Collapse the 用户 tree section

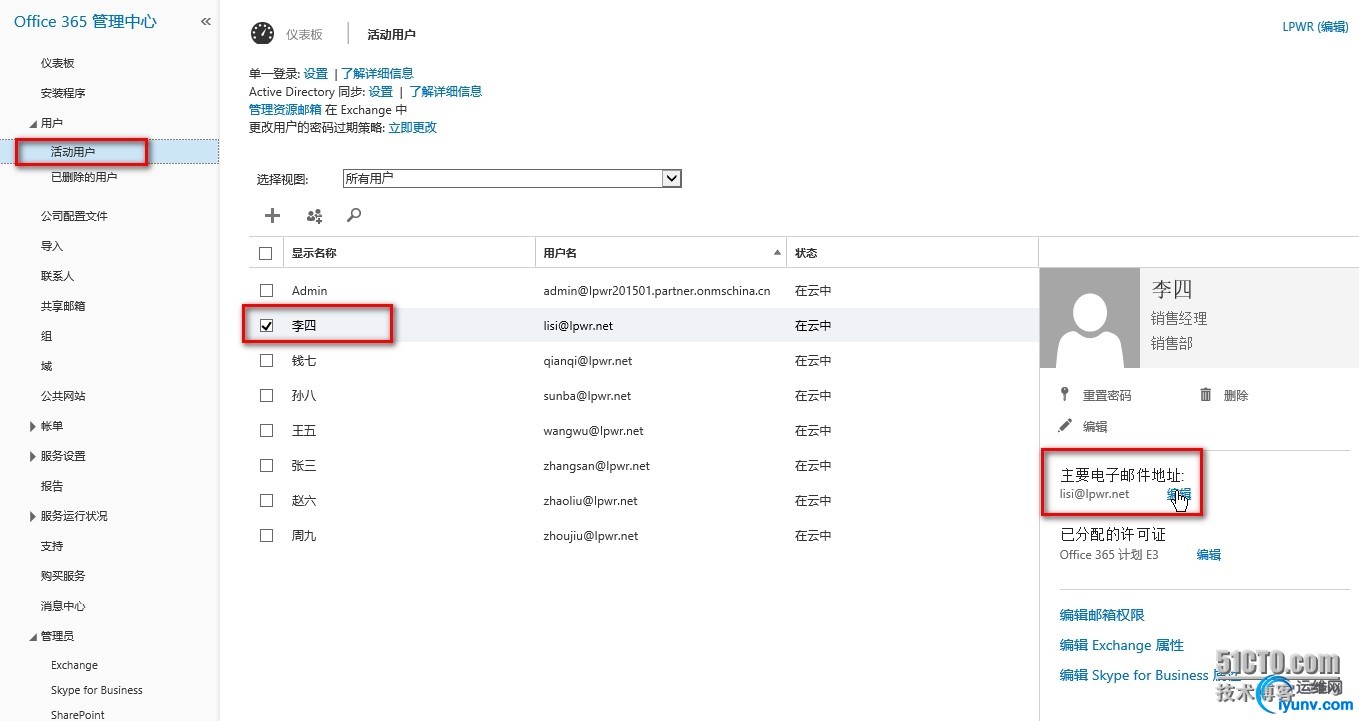tap(33, 124)
